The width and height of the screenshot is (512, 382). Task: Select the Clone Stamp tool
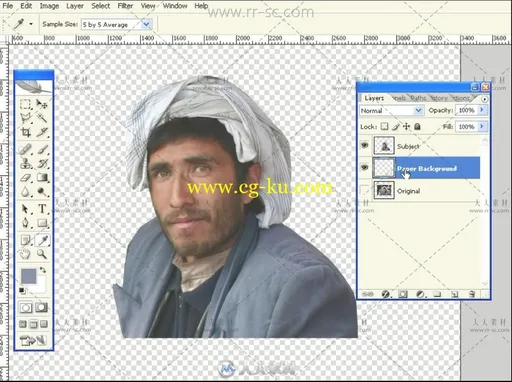pos(26,163)
